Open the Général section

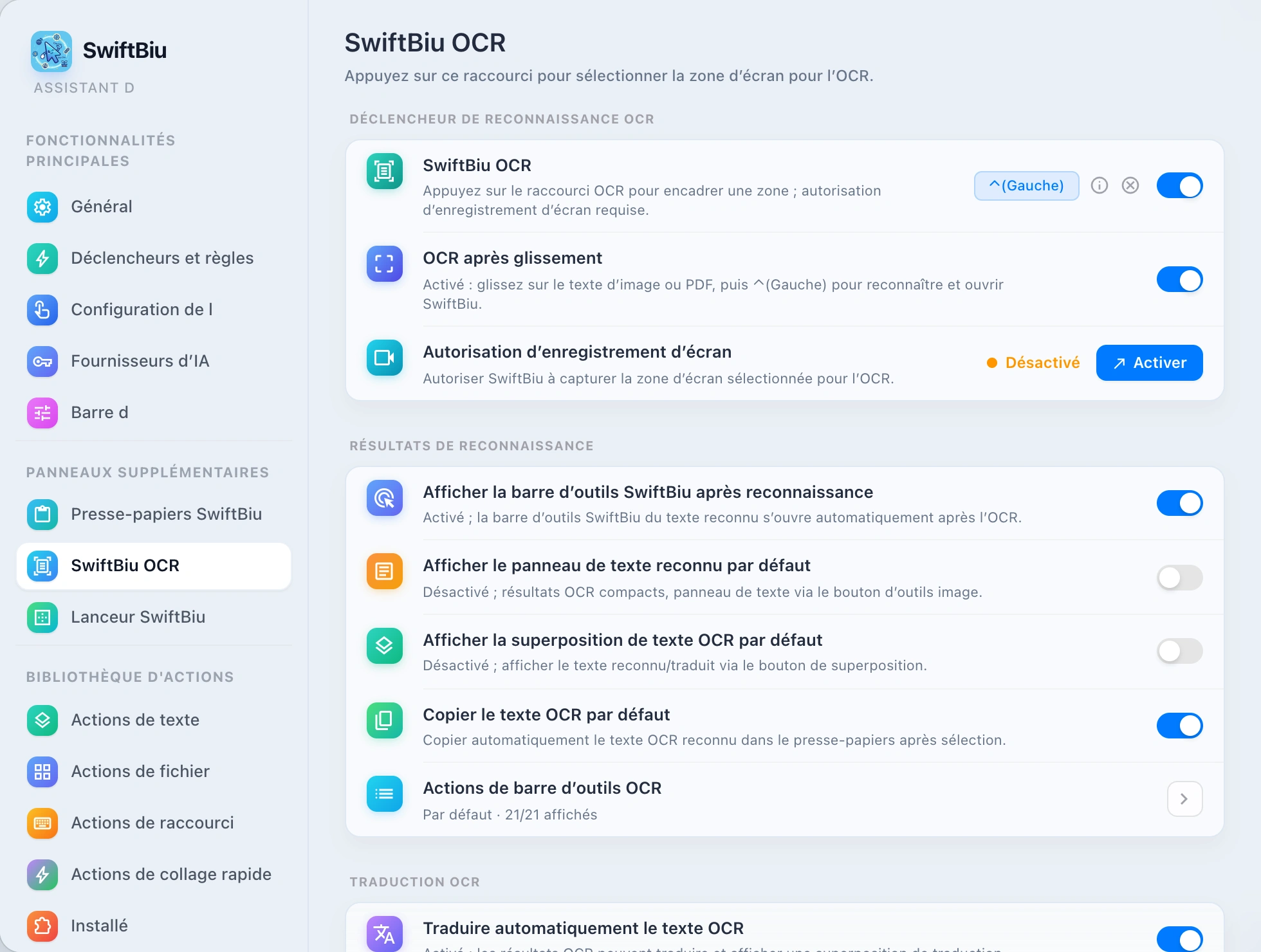pos(154,206)
